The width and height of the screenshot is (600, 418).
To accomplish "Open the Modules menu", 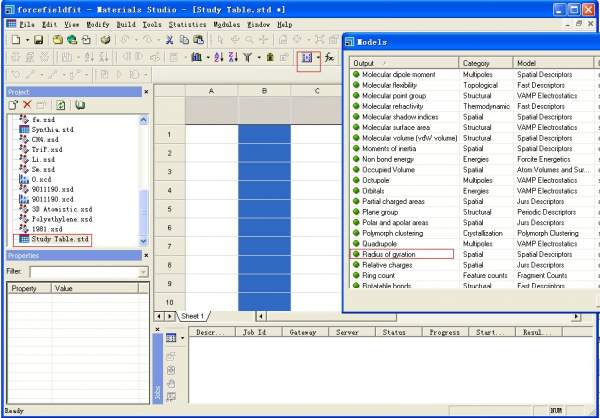I will tap(227, 24).
